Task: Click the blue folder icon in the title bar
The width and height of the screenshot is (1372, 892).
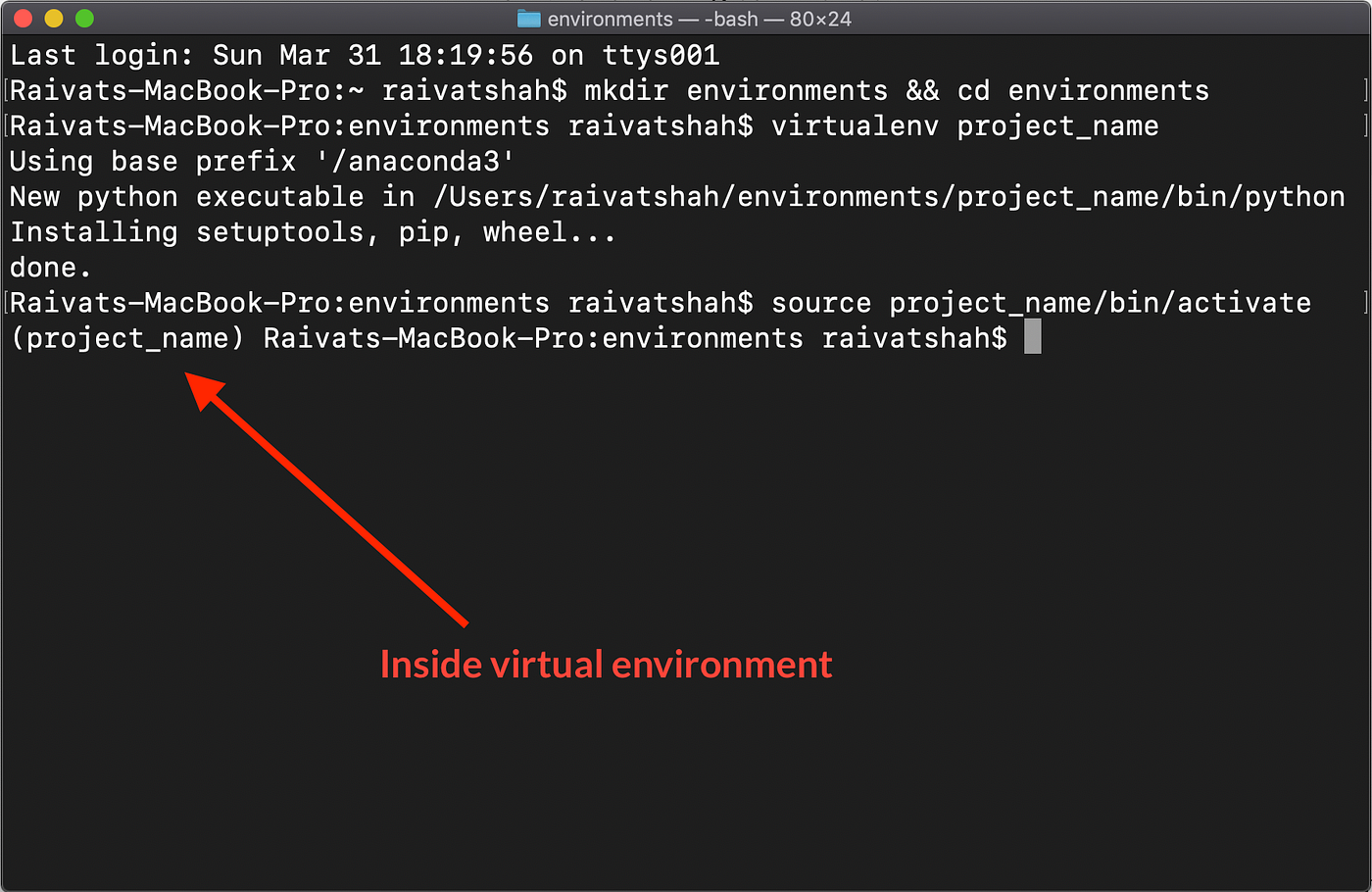Action: click(529, 18)
